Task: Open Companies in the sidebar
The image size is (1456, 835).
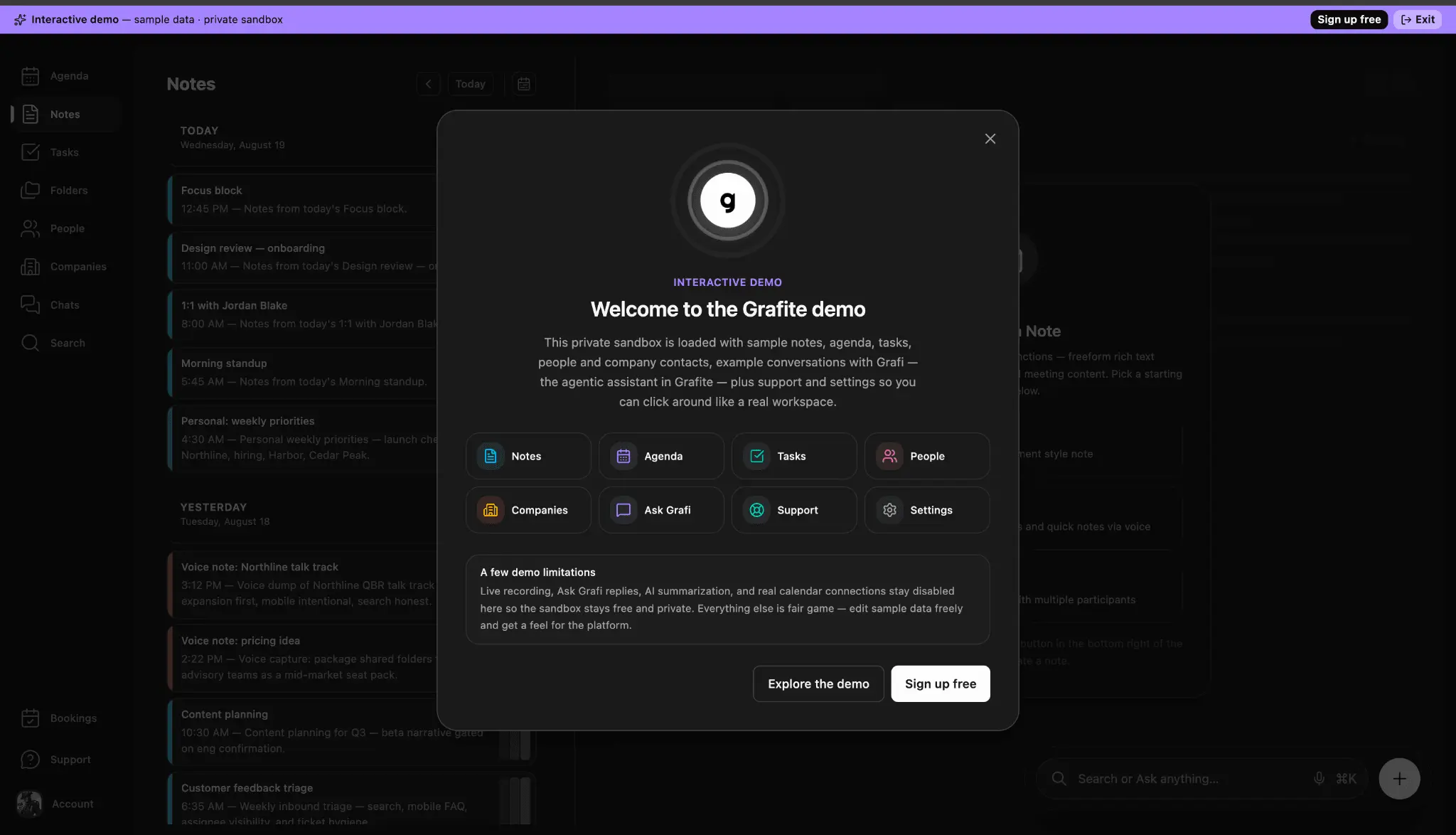Action: 65,267
